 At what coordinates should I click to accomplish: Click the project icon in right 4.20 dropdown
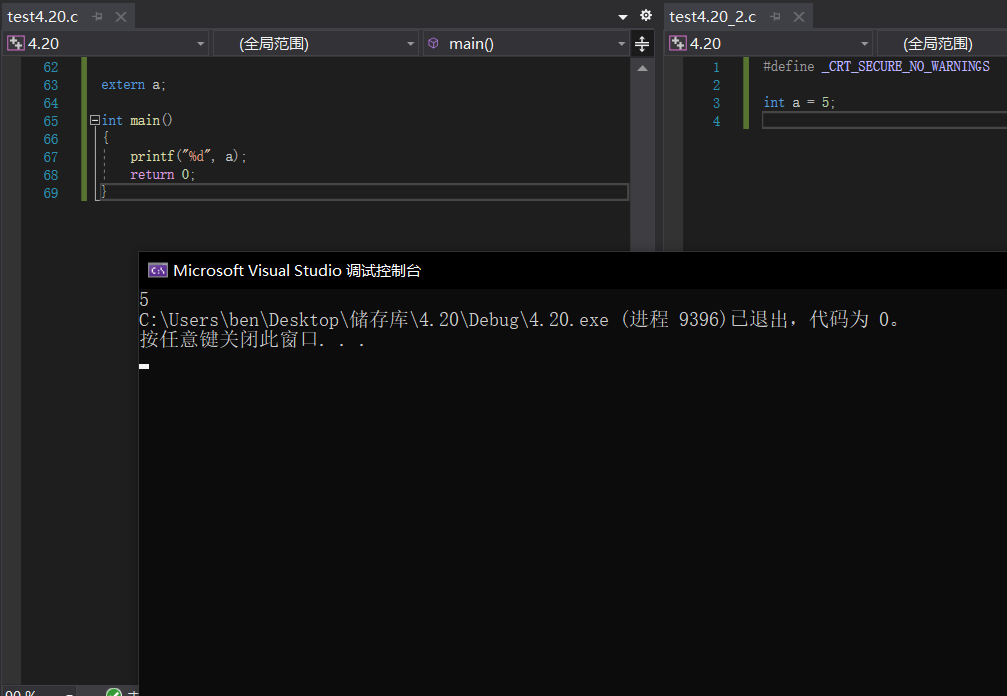[x=678, y=44]
